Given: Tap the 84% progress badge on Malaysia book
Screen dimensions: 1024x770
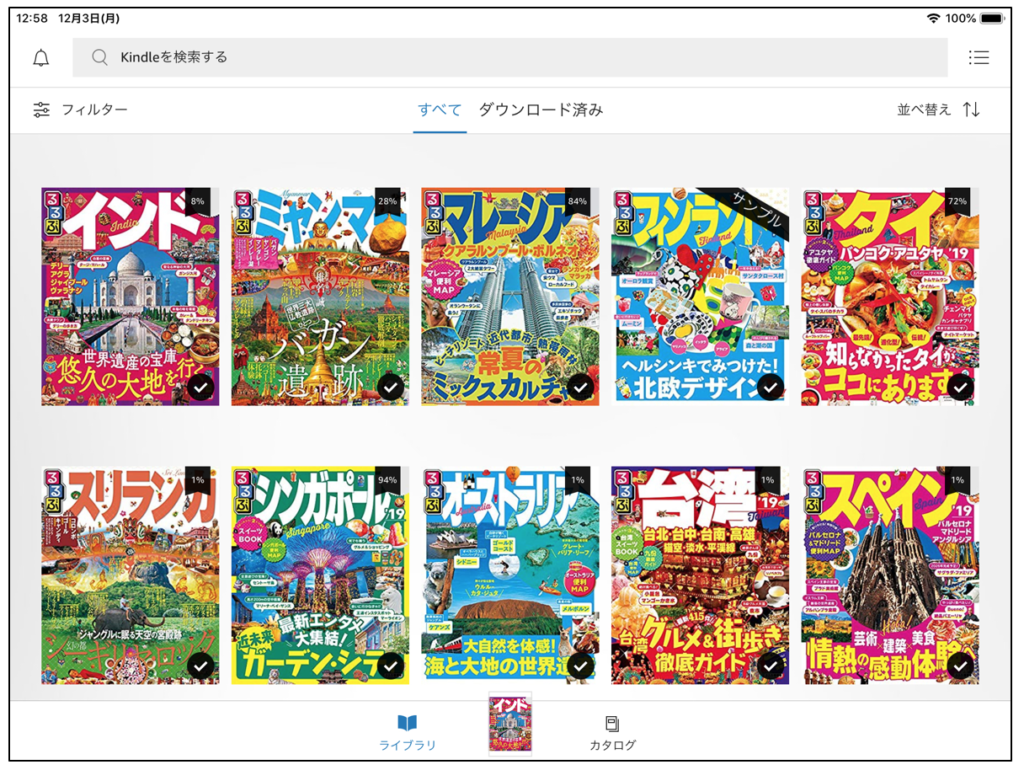Looking at the screenshot, I should [577, 201].
